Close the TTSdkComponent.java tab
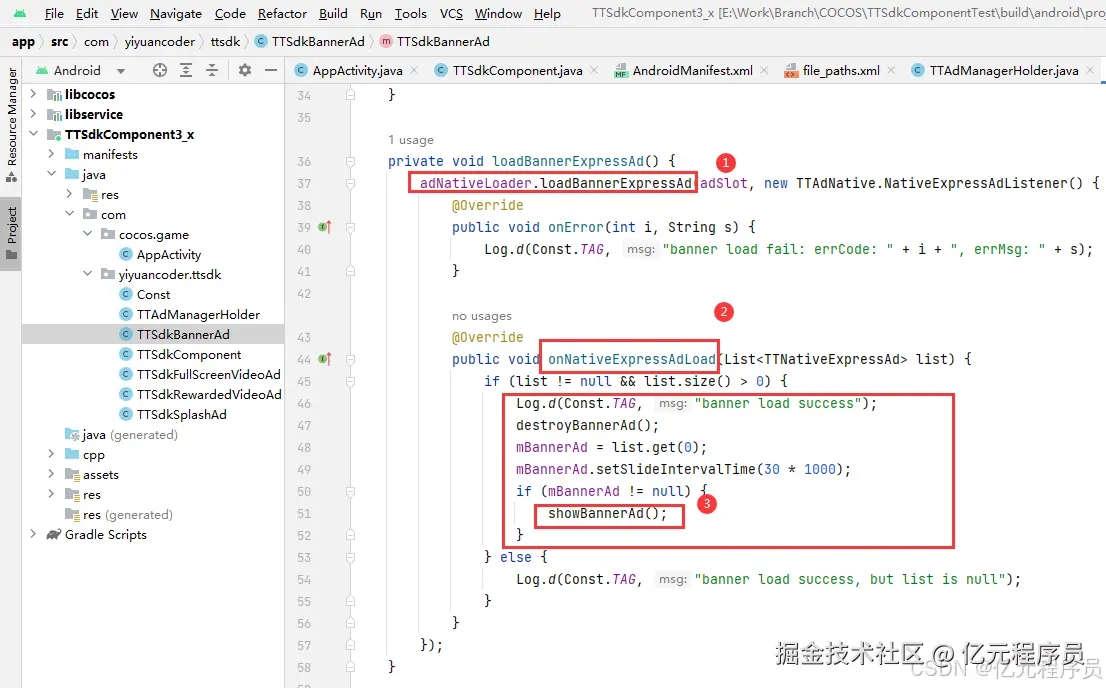The width and height of the screenshot is (1106, 688). tap(594, 70)
